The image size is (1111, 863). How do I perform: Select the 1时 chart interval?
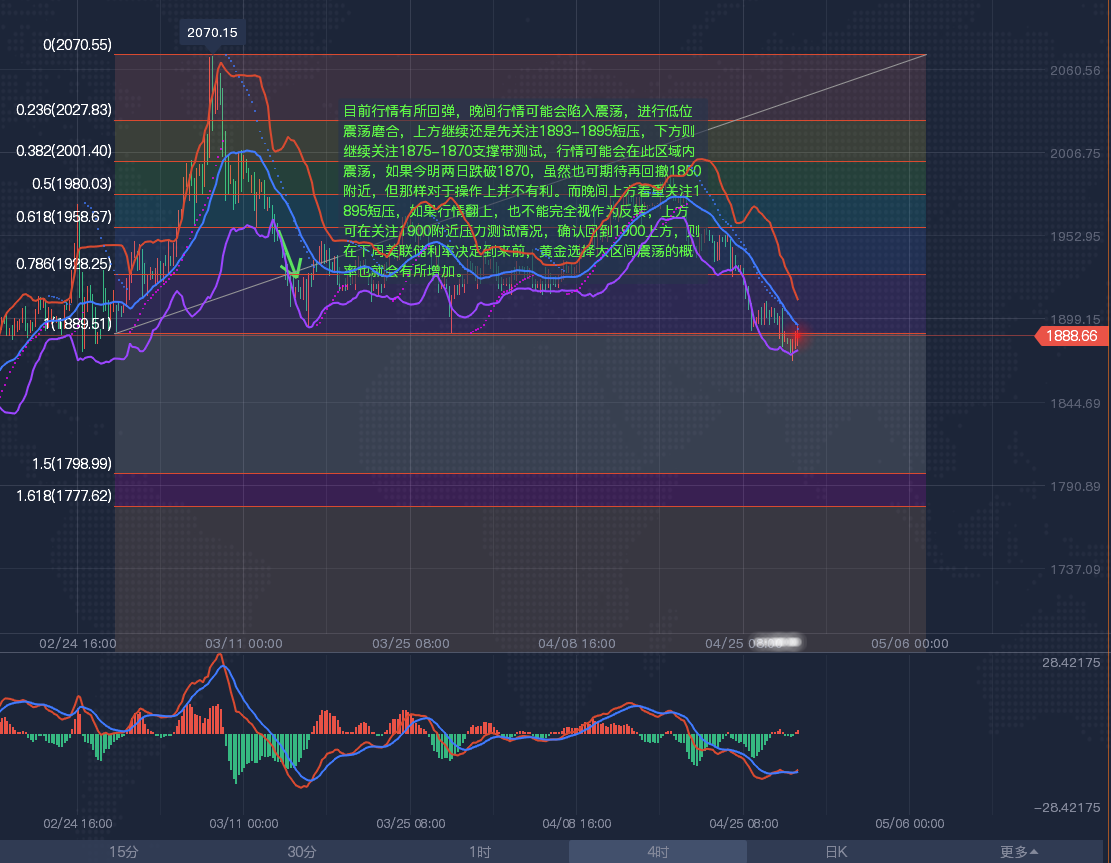coord(480,852)
